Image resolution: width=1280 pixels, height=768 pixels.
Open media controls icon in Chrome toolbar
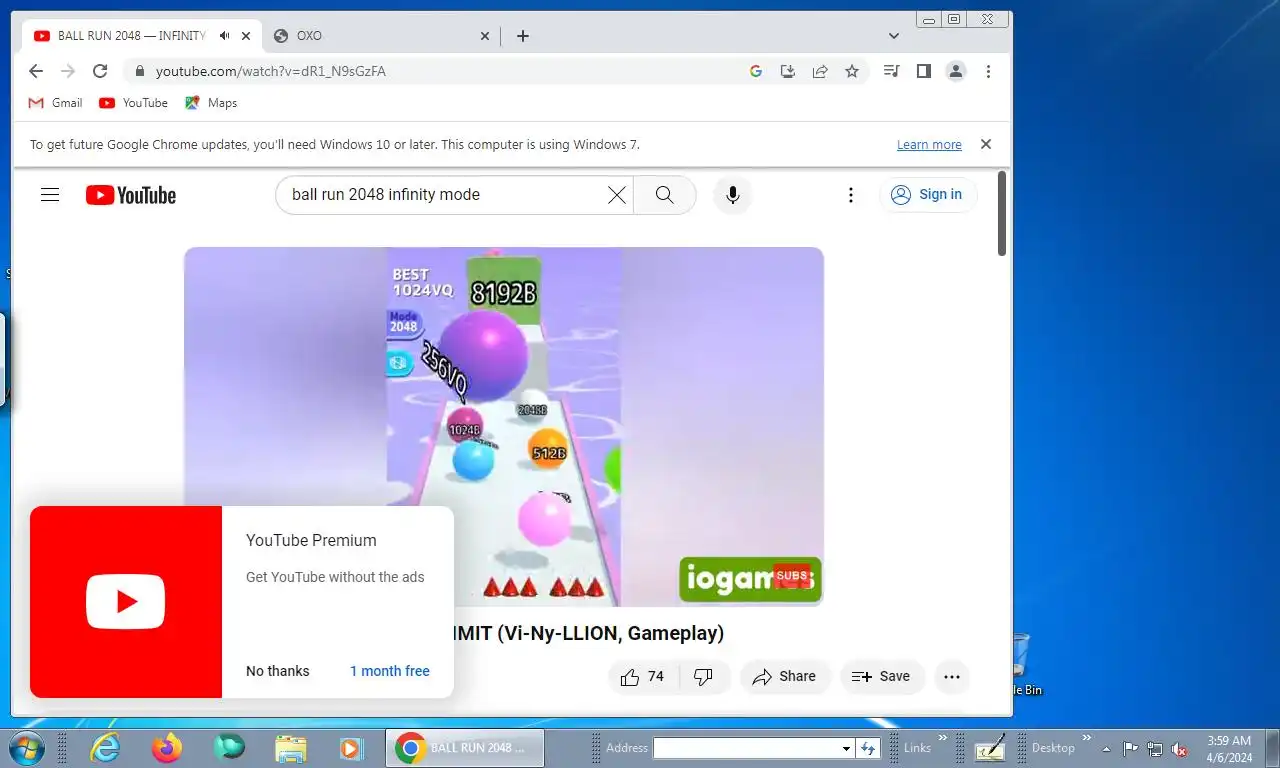891,71
